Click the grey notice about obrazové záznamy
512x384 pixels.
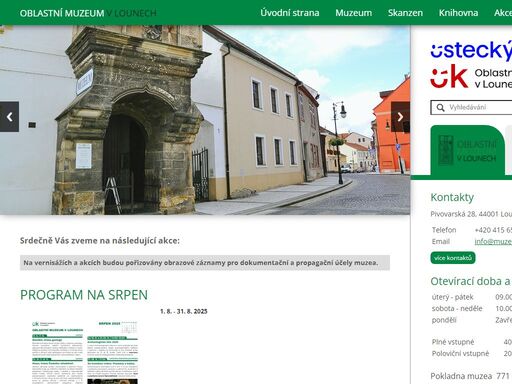pos(205,263)
